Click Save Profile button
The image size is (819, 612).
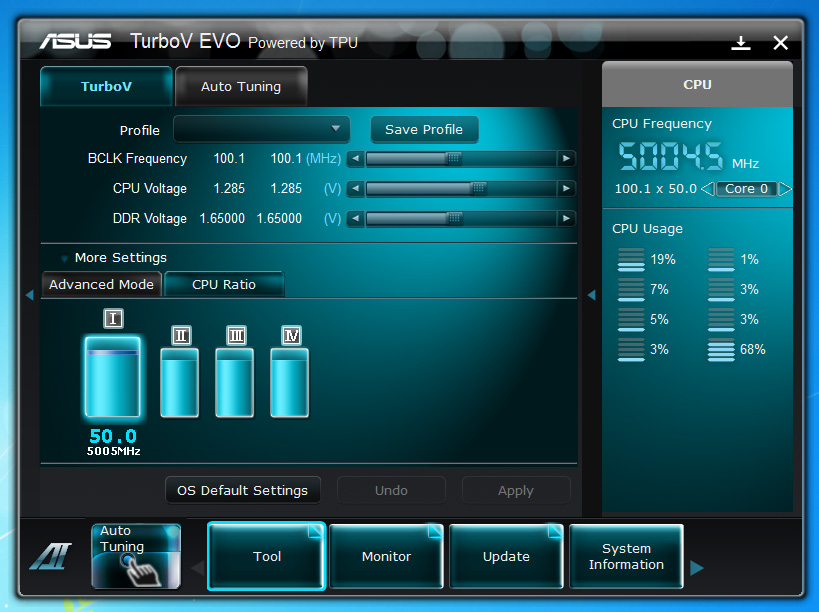[x=424, y=130]
